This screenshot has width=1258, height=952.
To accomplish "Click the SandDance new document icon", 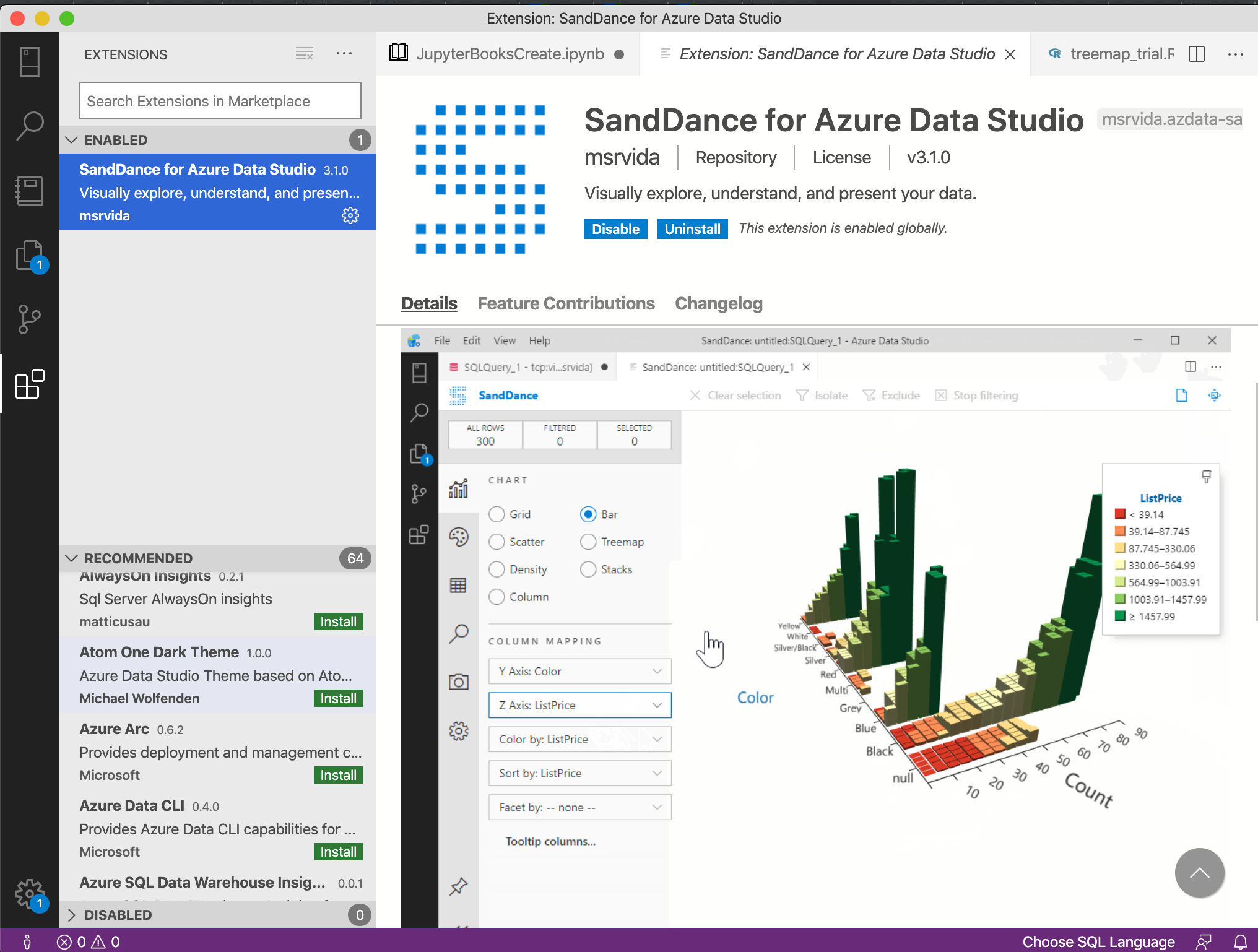I will tap(1181, 396).
